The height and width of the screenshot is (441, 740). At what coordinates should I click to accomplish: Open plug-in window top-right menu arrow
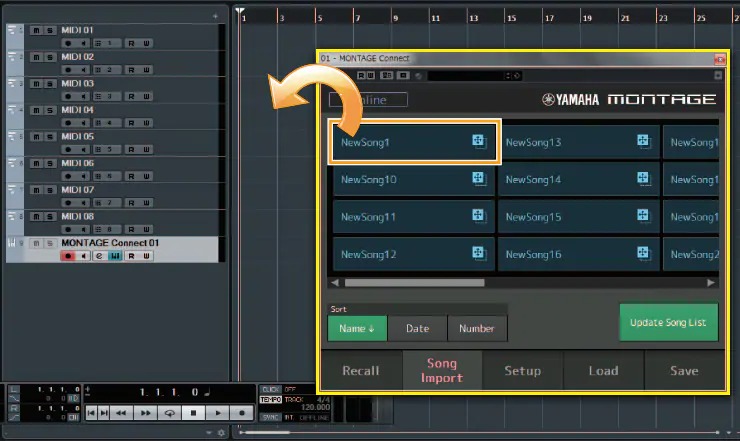[718, 76]
